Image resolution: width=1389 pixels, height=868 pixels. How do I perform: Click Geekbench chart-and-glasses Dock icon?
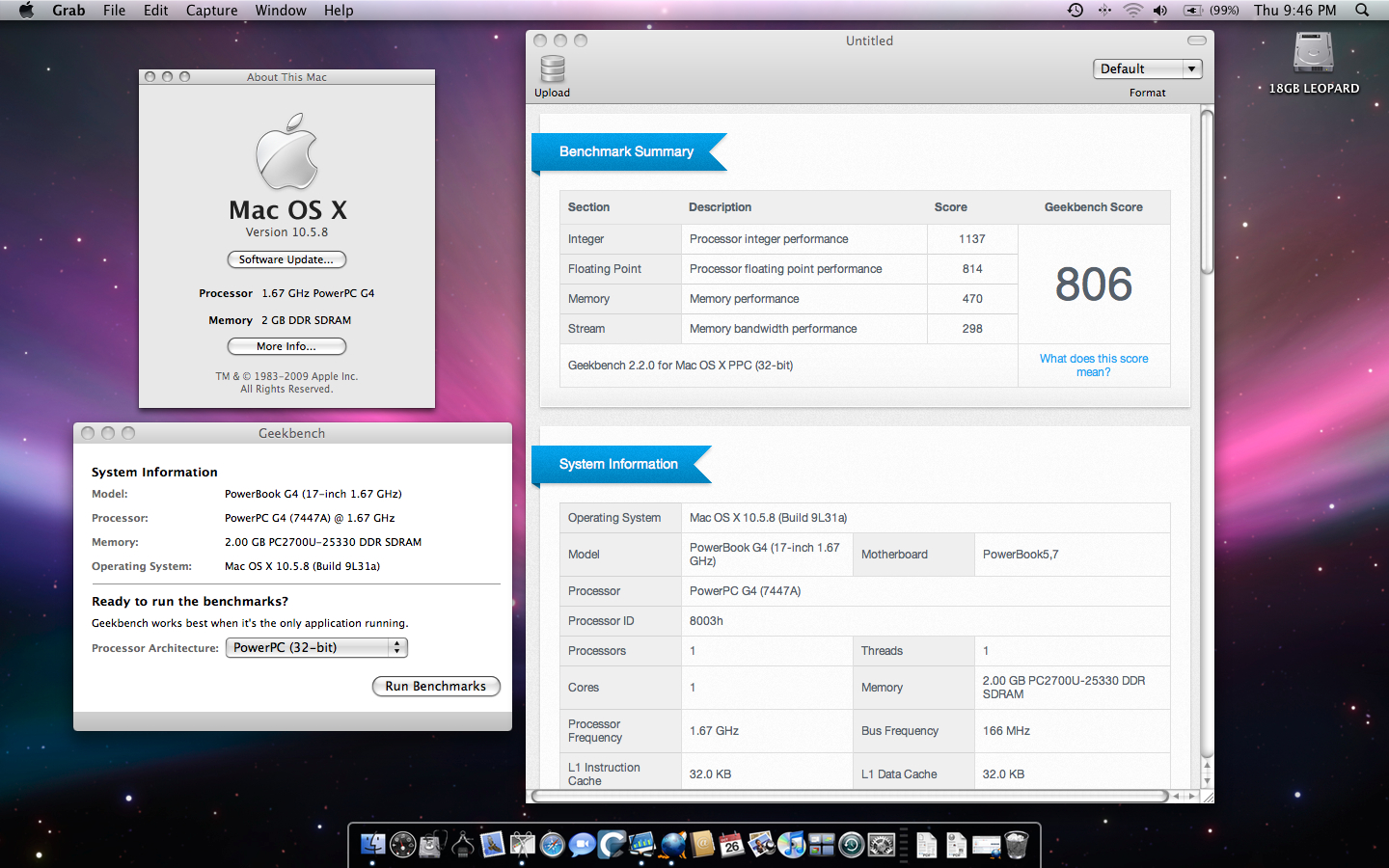click(x=641, y=845)
